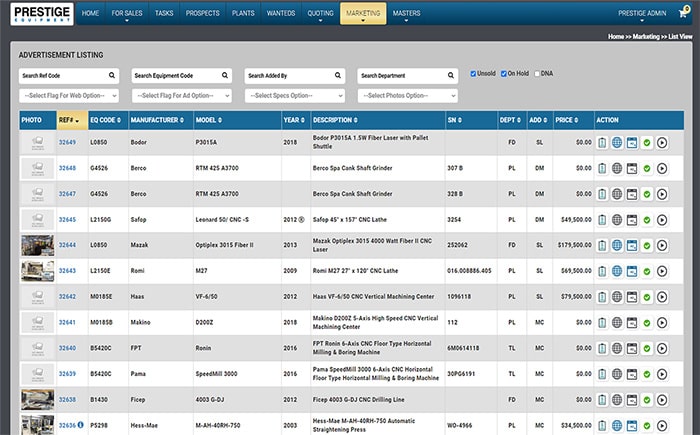Screen dimensions: 700x435
Task: Click ad window icon for ref 32647
Action: click(632, 194)
